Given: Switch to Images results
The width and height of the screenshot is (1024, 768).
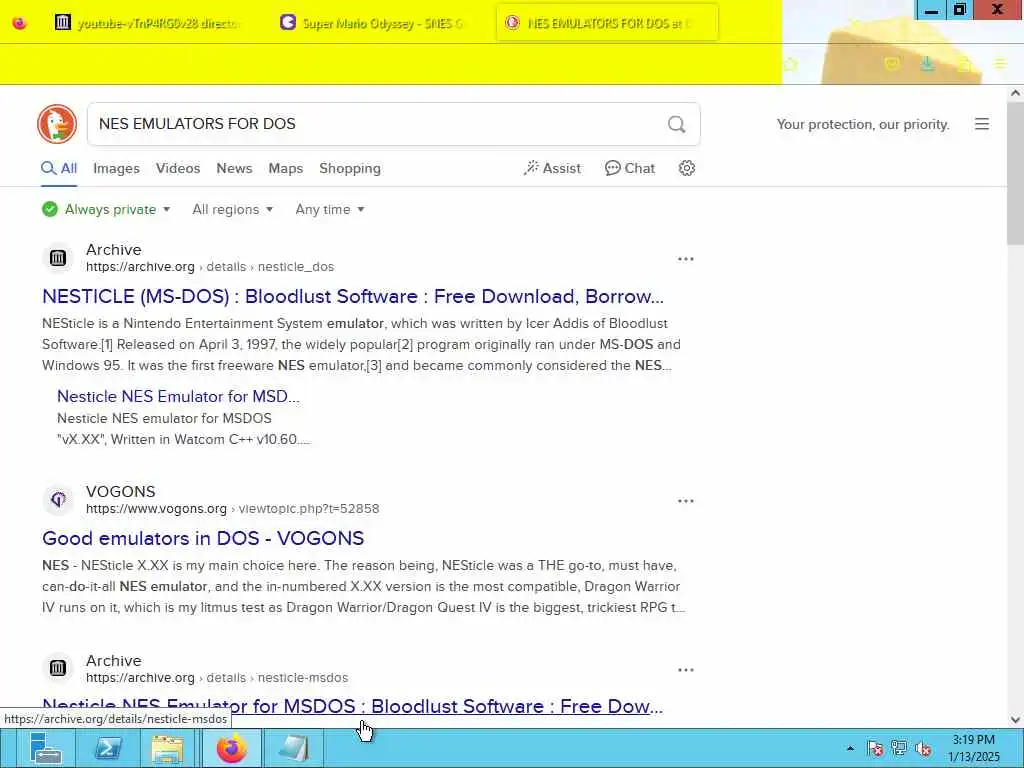Looking at the screenshot, I should tap(116, 168).
